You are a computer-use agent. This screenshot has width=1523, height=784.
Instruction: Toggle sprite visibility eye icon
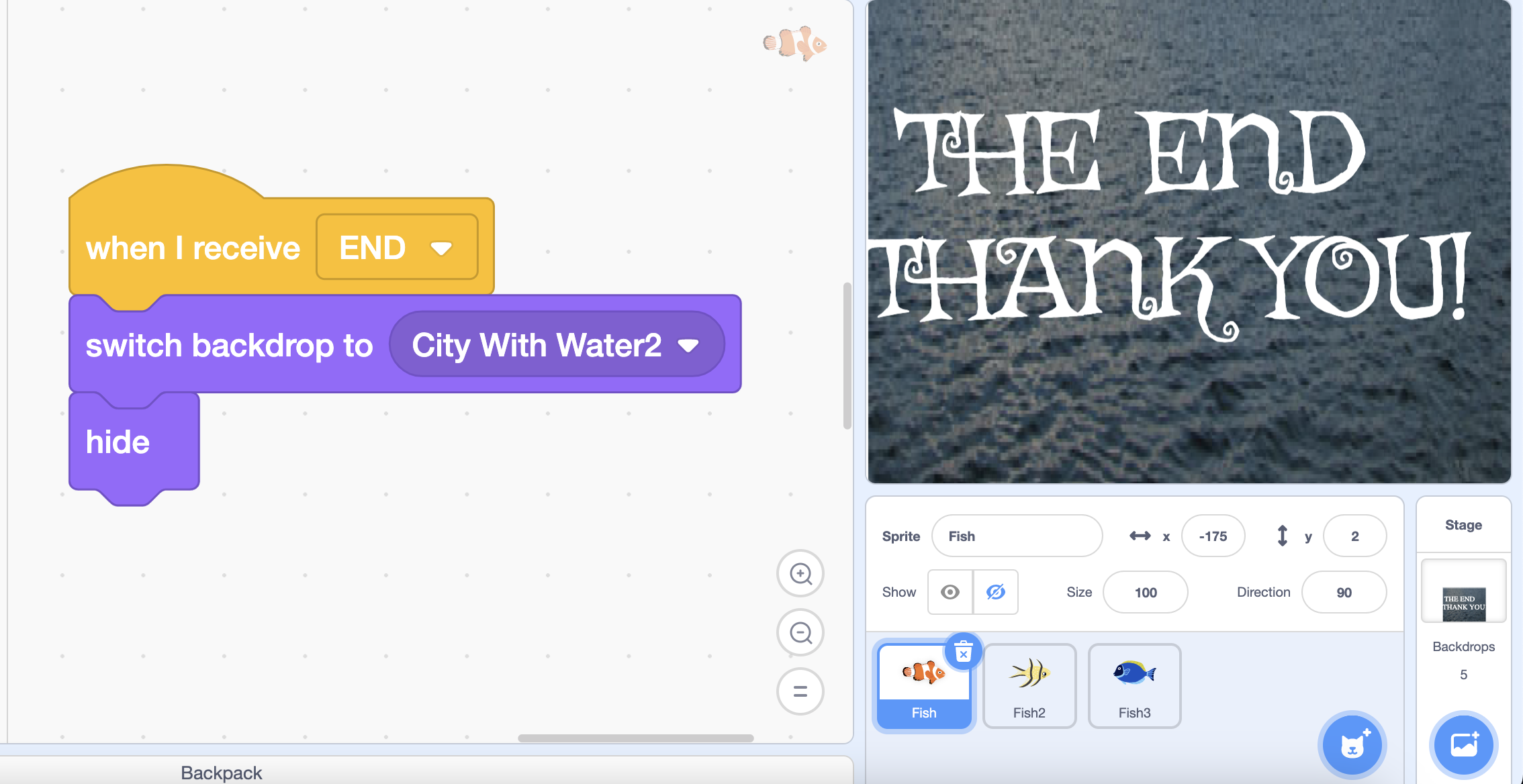950,593
